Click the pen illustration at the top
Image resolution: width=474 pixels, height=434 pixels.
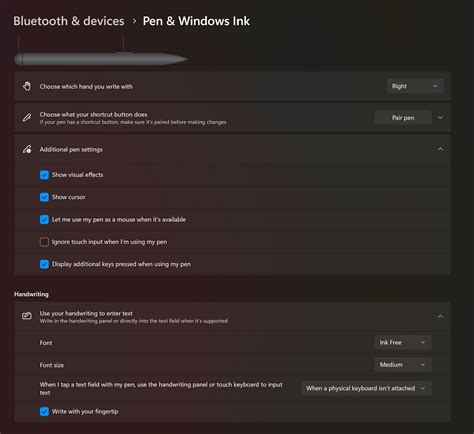pyautogui.click(x=101, y=59)
